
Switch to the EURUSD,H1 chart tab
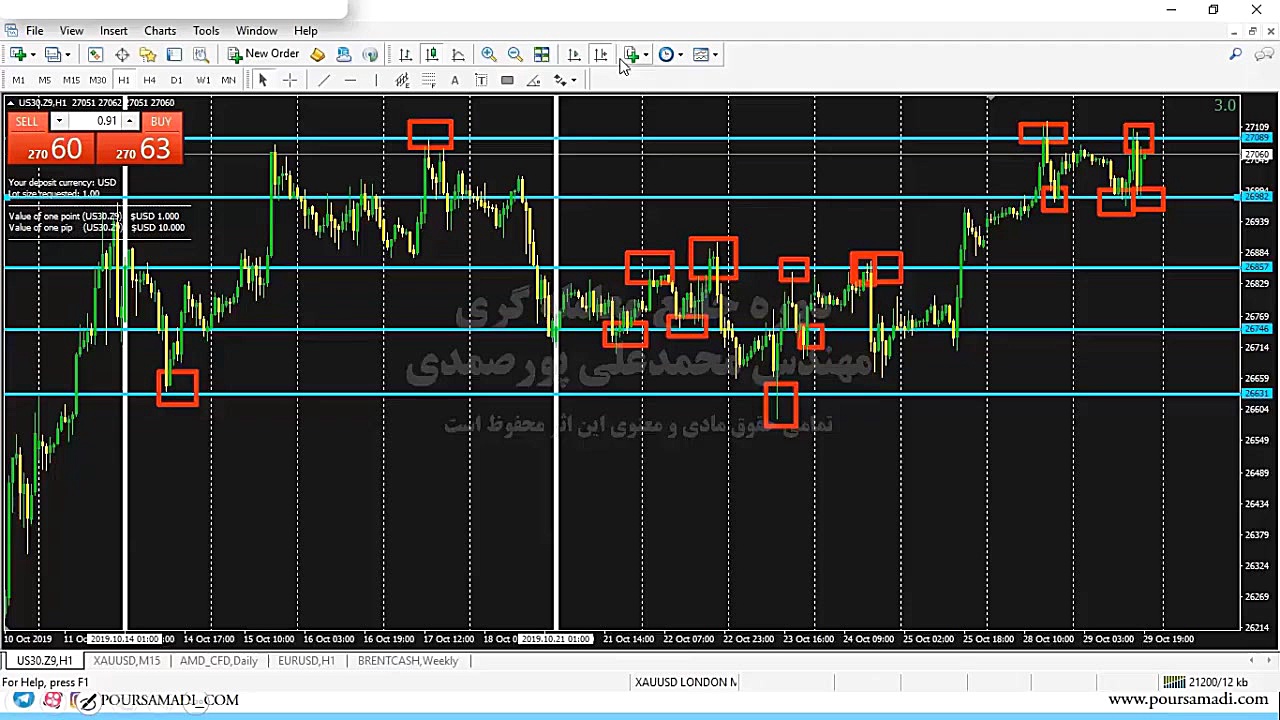[x=306, y=661]
